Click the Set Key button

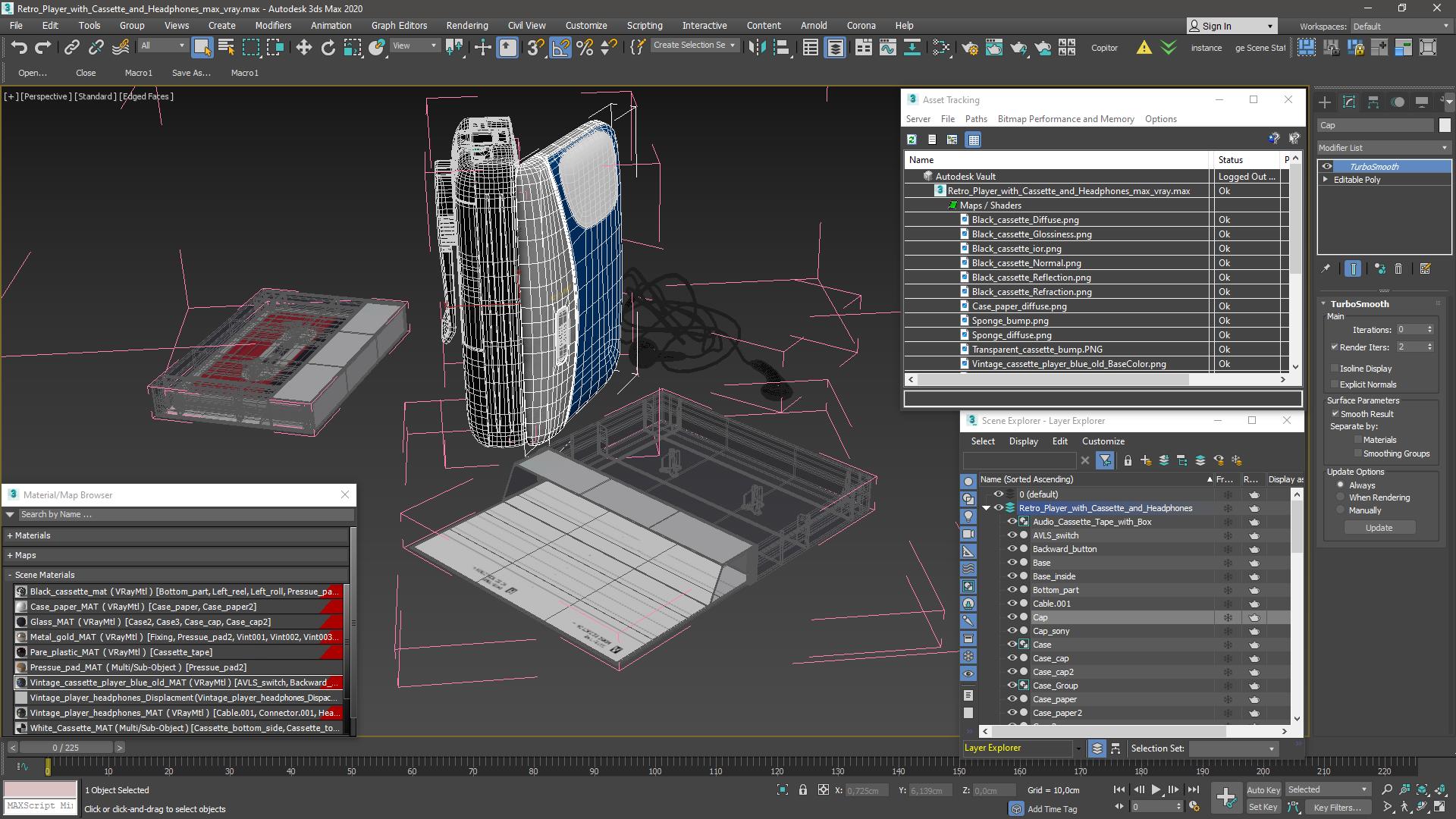pyautogui.click(x=1263, y=807)
